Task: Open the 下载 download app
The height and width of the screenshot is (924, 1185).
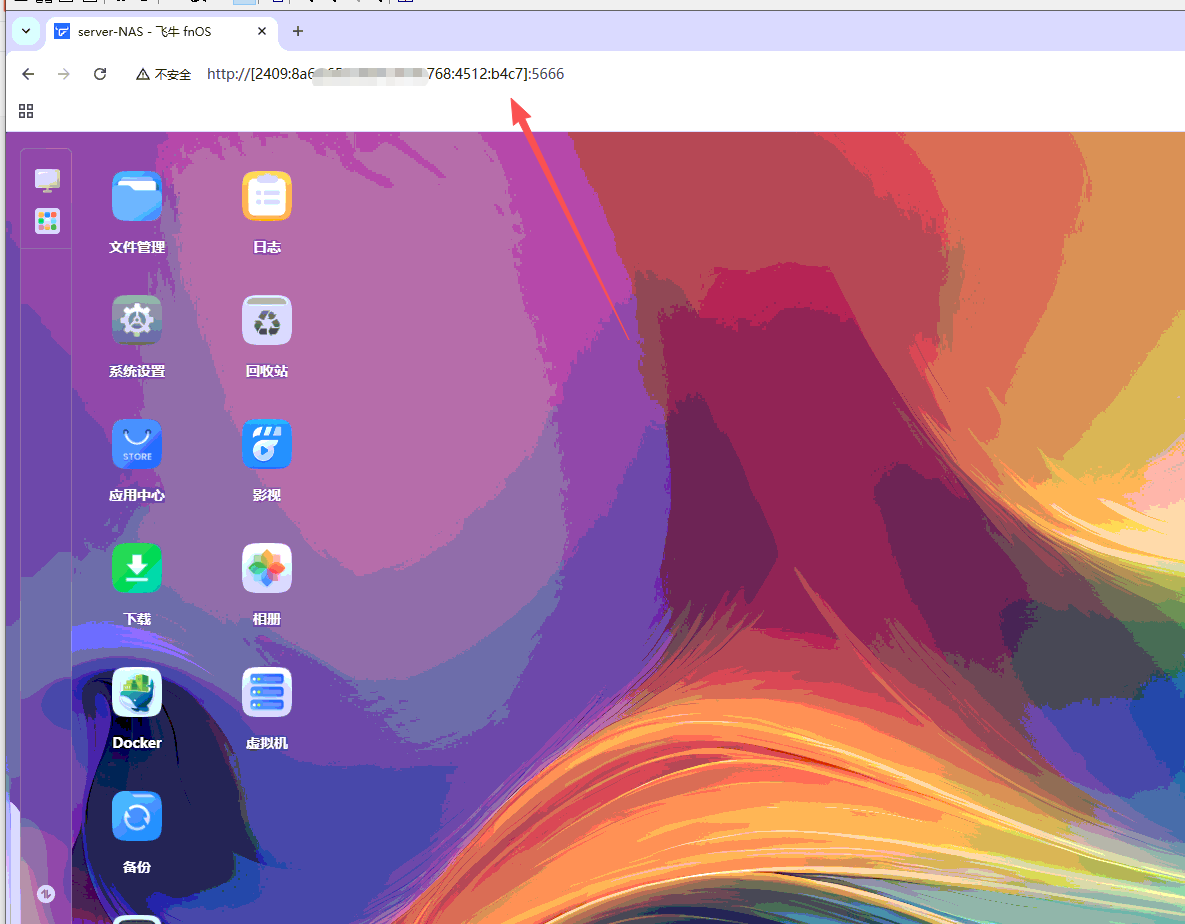Action: (137, 568)
